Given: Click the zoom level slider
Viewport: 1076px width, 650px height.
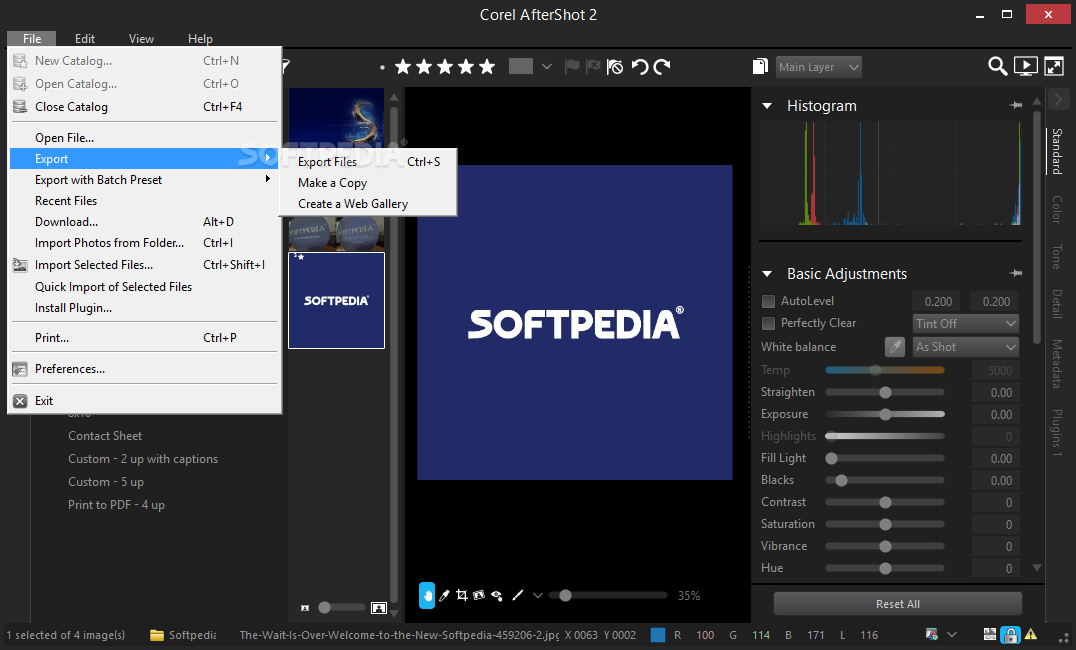Looking at the screenshot, I should click(x=610, y=596).
